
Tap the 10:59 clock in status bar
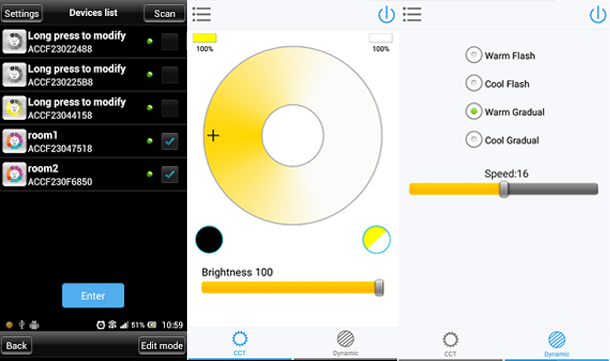[172, 325]
